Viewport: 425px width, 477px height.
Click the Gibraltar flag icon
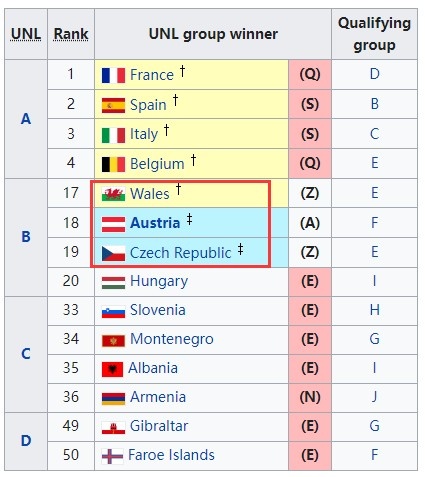coord(113,428)
